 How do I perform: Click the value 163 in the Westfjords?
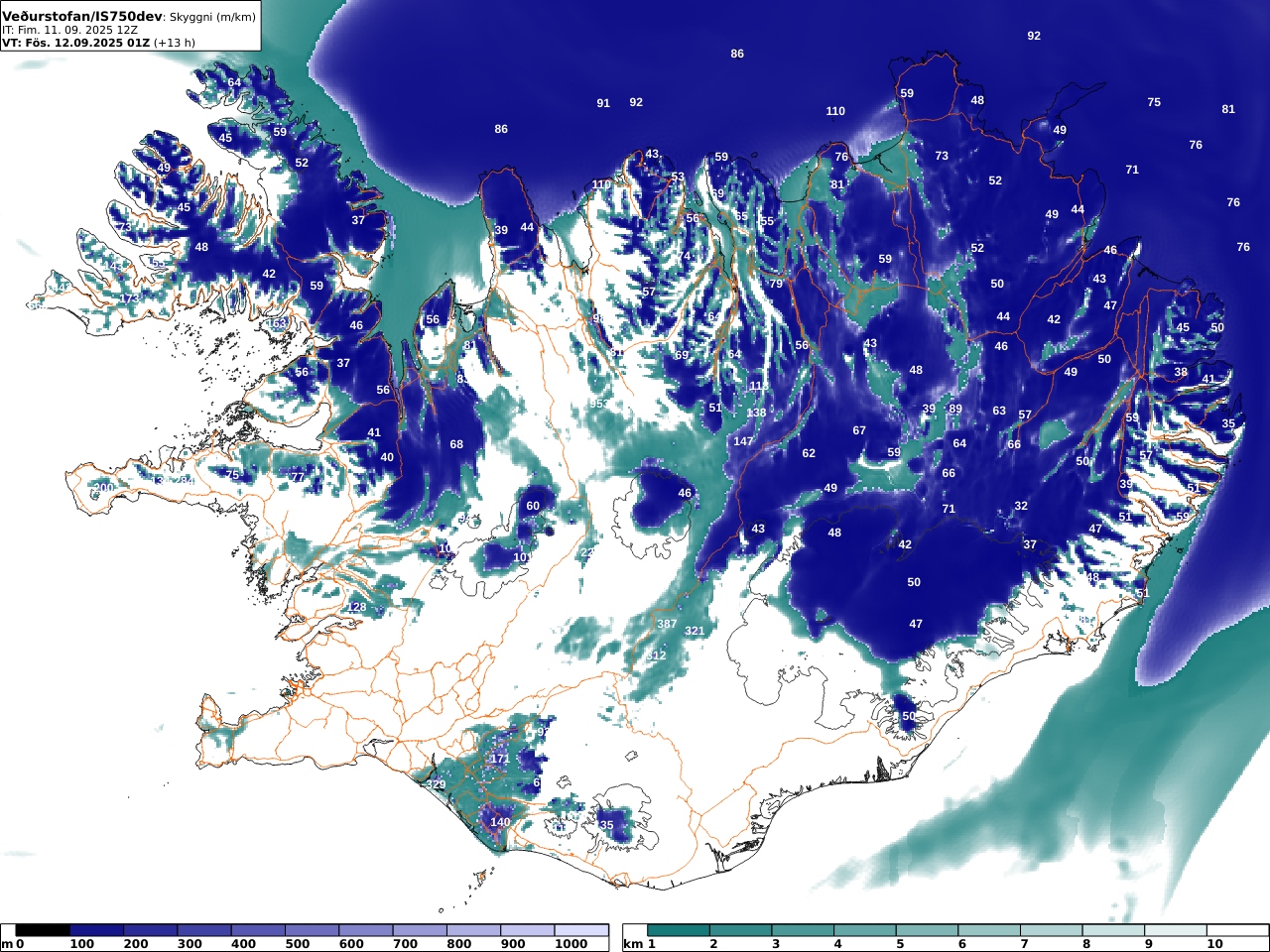(277, 323)
